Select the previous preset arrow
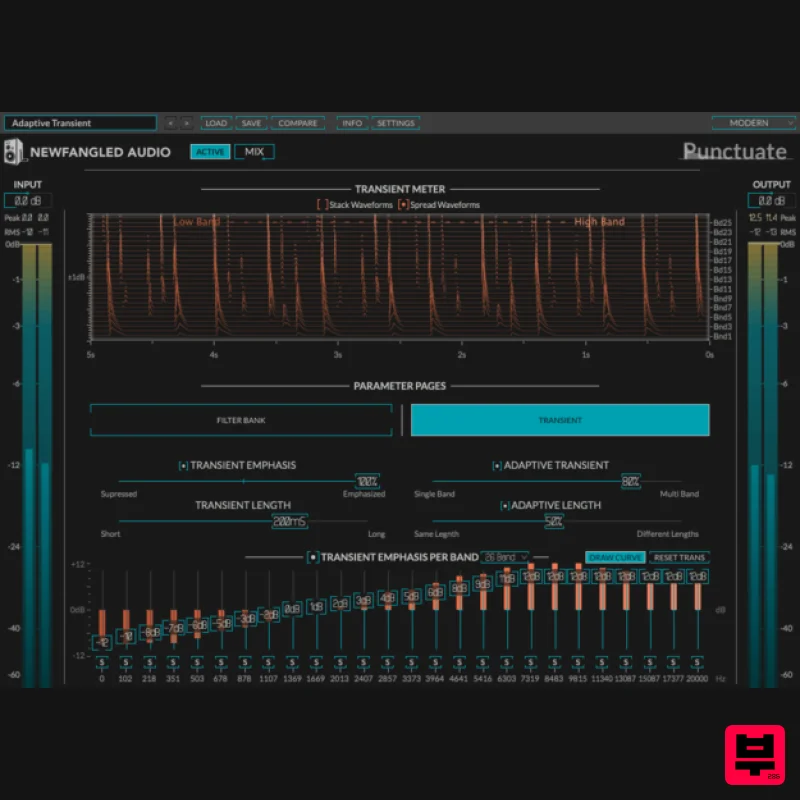The height and width of the screenshot is (800, 800). [171, 122]
